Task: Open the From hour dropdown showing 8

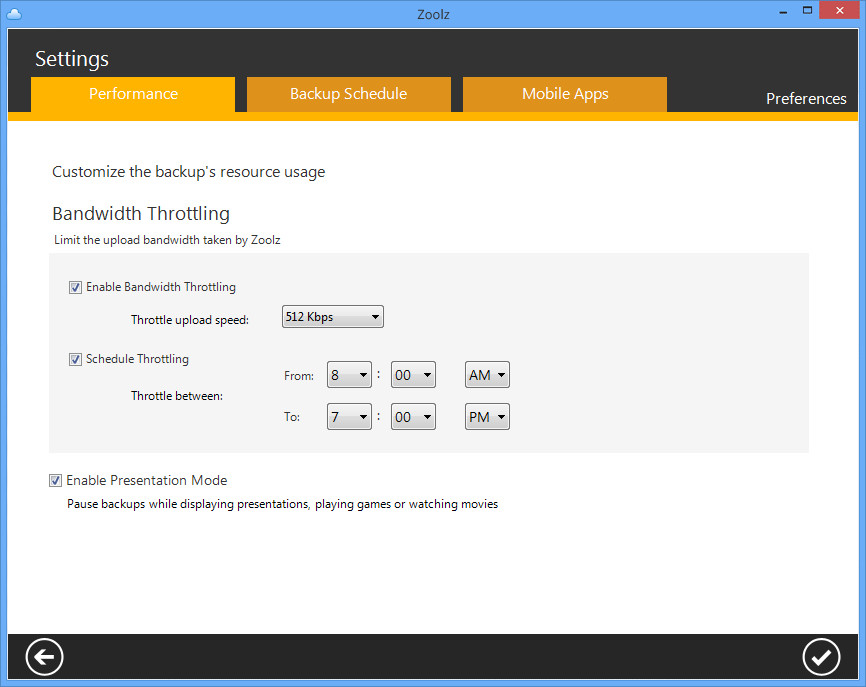Action: (x=349, y=375)
